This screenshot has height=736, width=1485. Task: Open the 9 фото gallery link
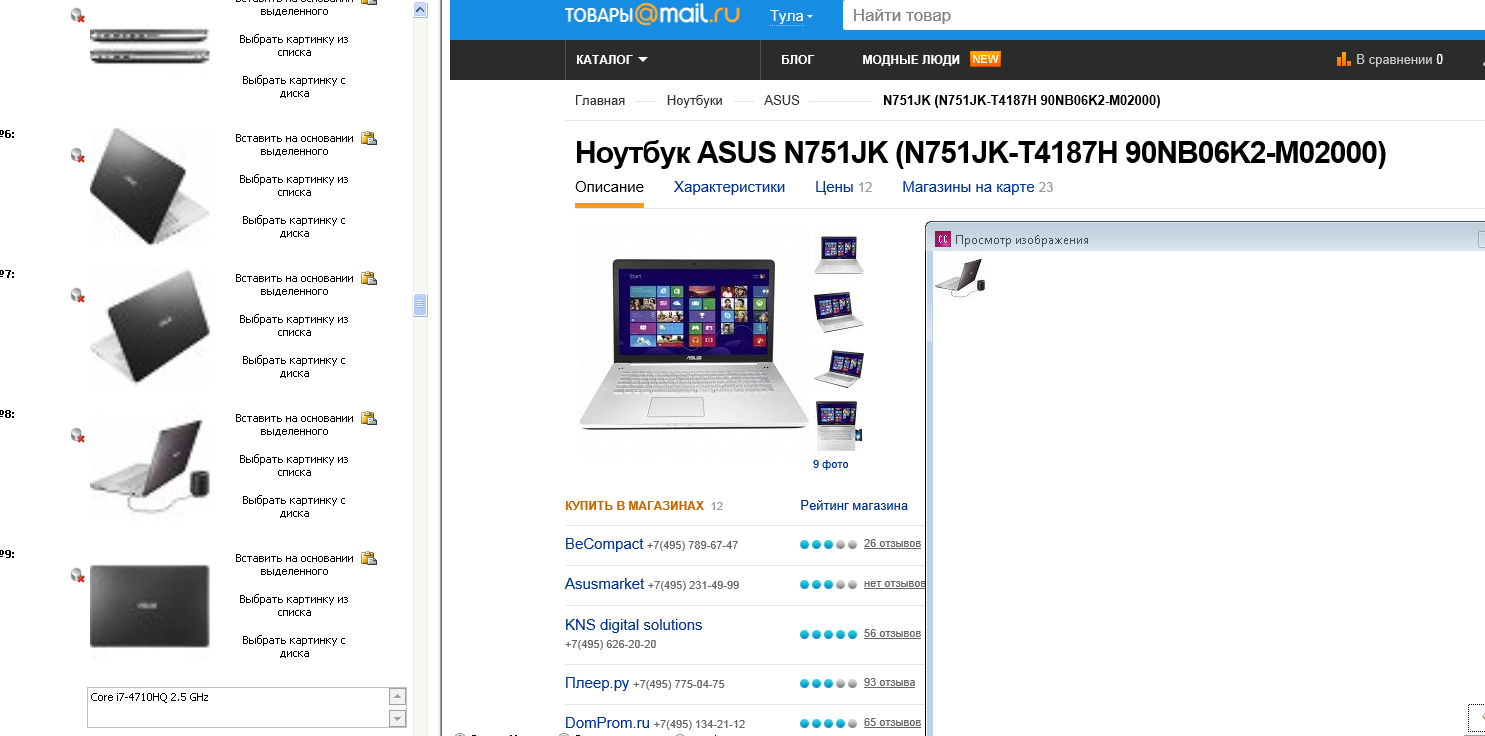click(830, 465)
